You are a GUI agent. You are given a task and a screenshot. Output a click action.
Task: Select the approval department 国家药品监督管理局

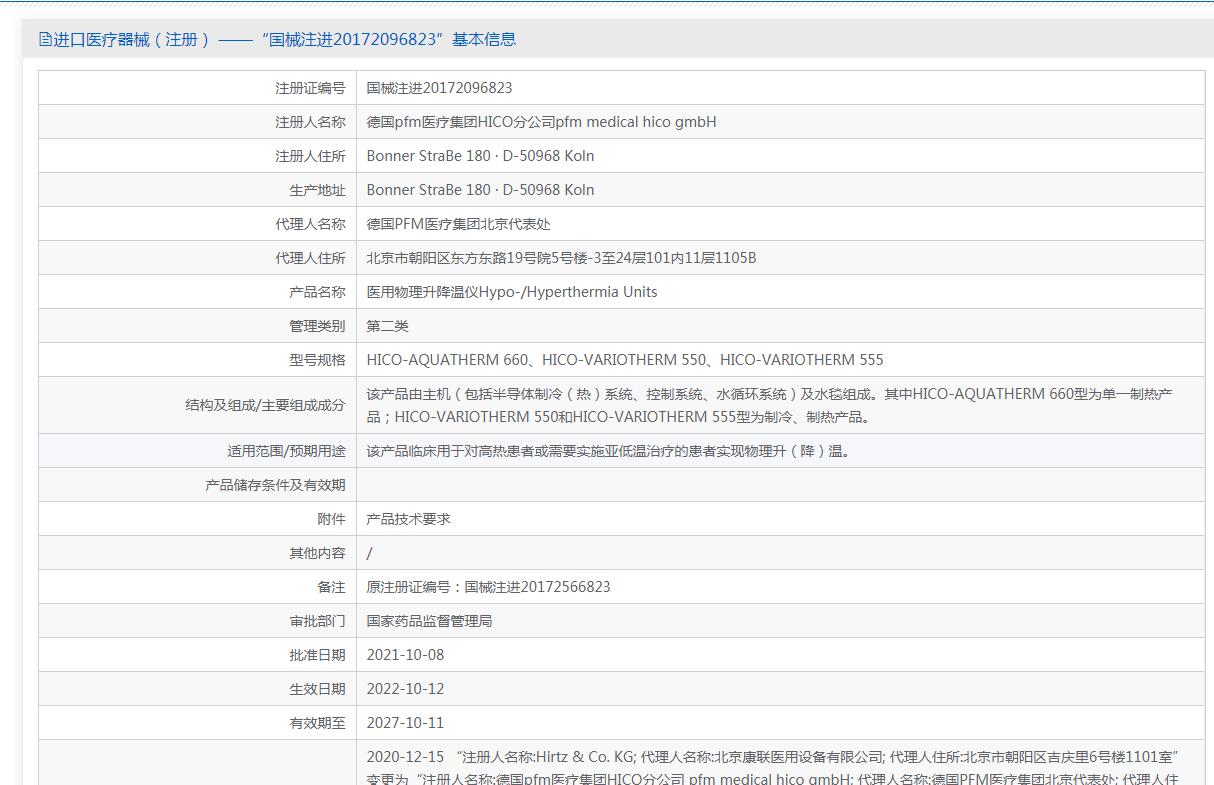tap(430, 621)
